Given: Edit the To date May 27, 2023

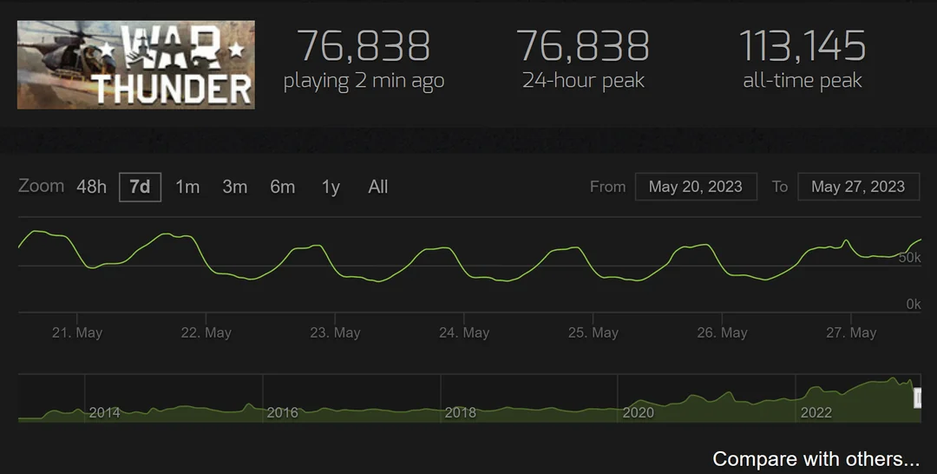Looking at the screenshot, I should click(x=858, y=186).
